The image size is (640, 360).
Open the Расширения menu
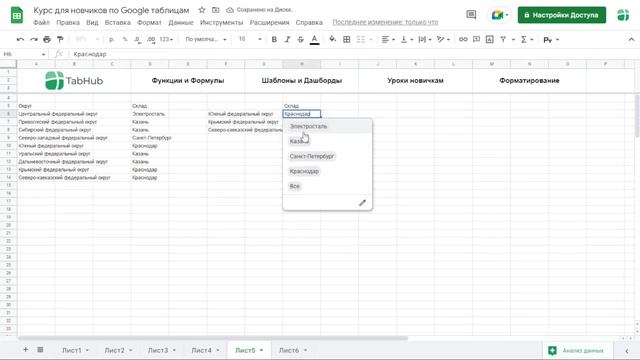(269, 22)
